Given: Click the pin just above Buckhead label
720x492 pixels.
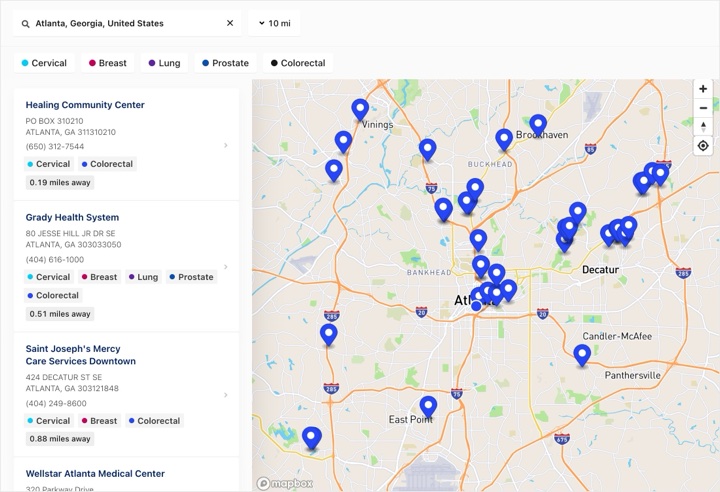Looking at the screenshot, I should [x=504, y=140].
